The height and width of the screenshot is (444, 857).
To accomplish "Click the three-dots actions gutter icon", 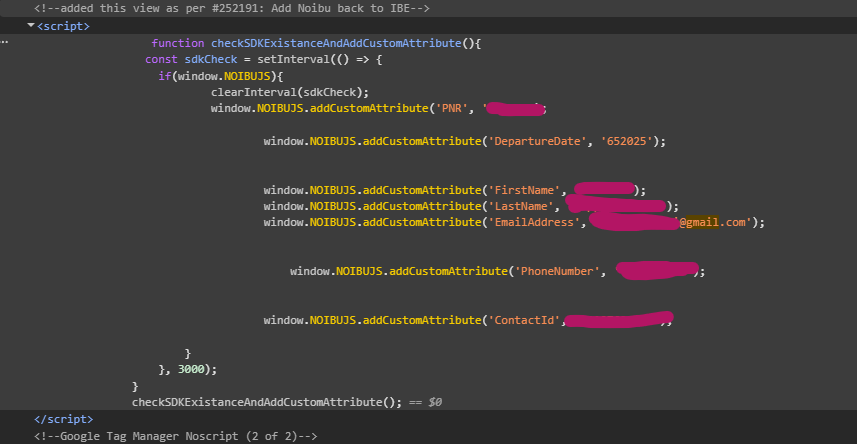I will [4, 43].
